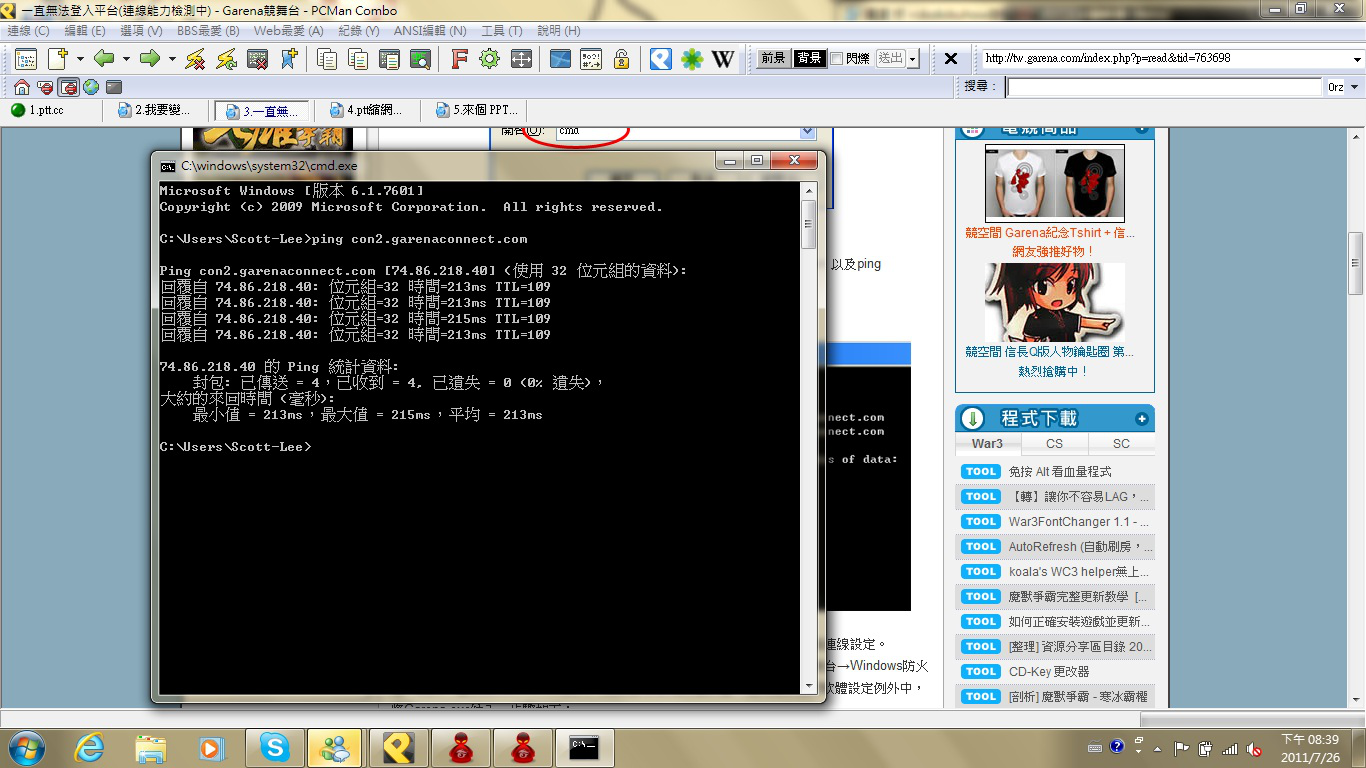The width and height of the screenshot is (1366, 768).
Task: Click the green ICQ flower icon
Action: pos(692,59)
